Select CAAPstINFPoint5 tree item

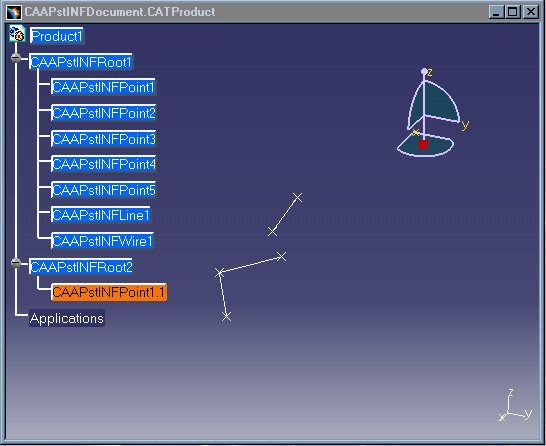104,190
